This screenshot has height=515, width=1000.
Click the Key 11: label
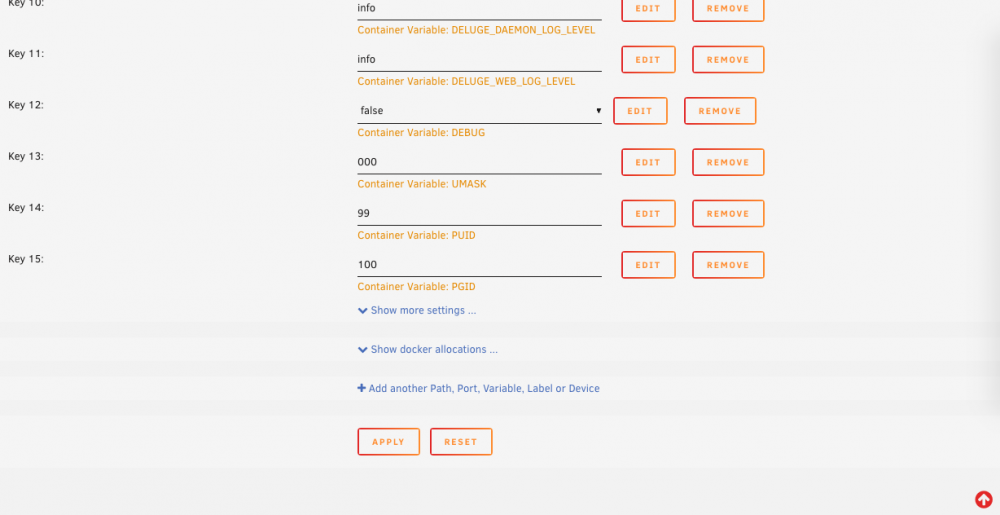click(x=26, y=54)
